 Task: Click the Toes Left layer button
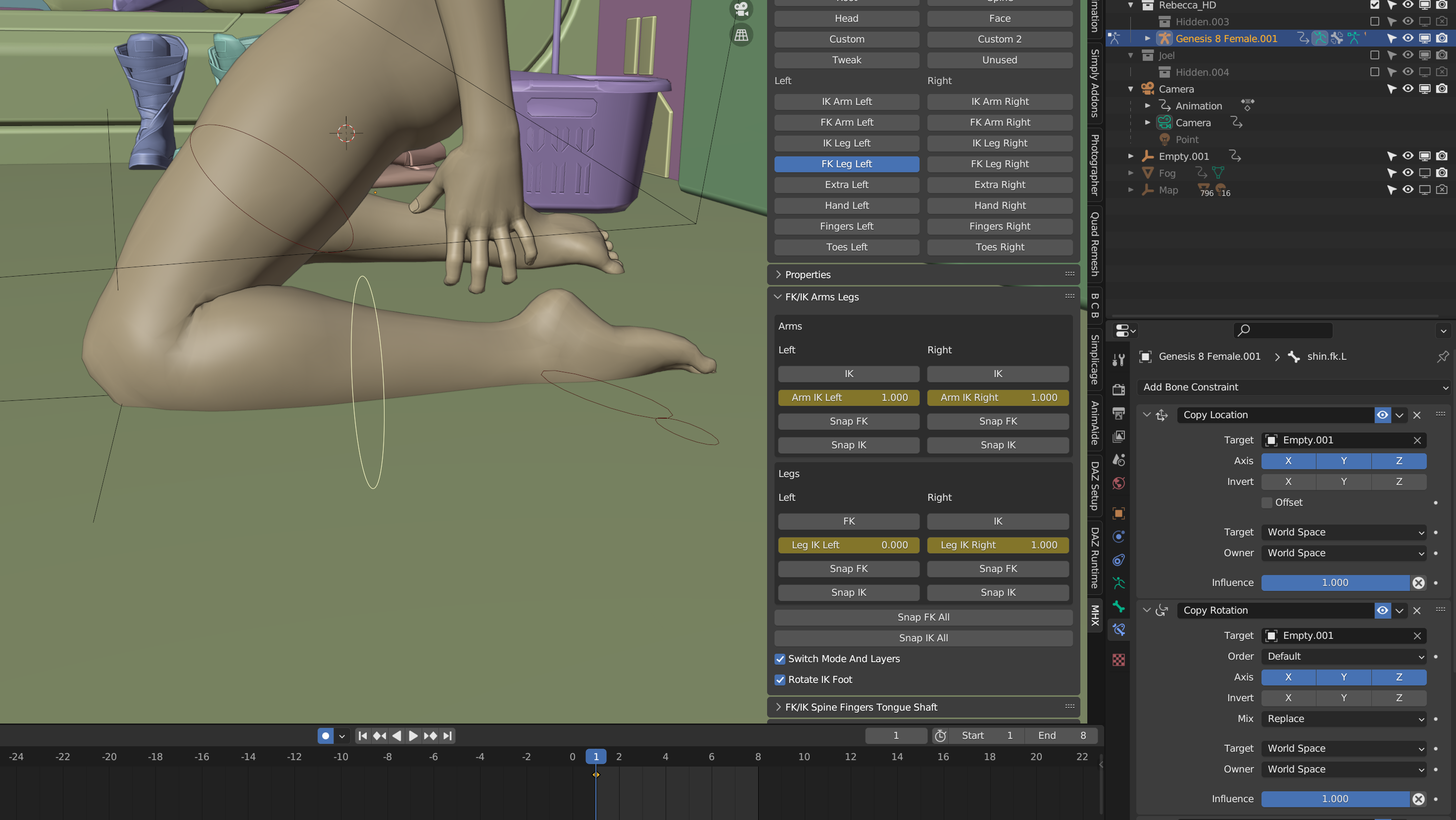click(846, 247)
